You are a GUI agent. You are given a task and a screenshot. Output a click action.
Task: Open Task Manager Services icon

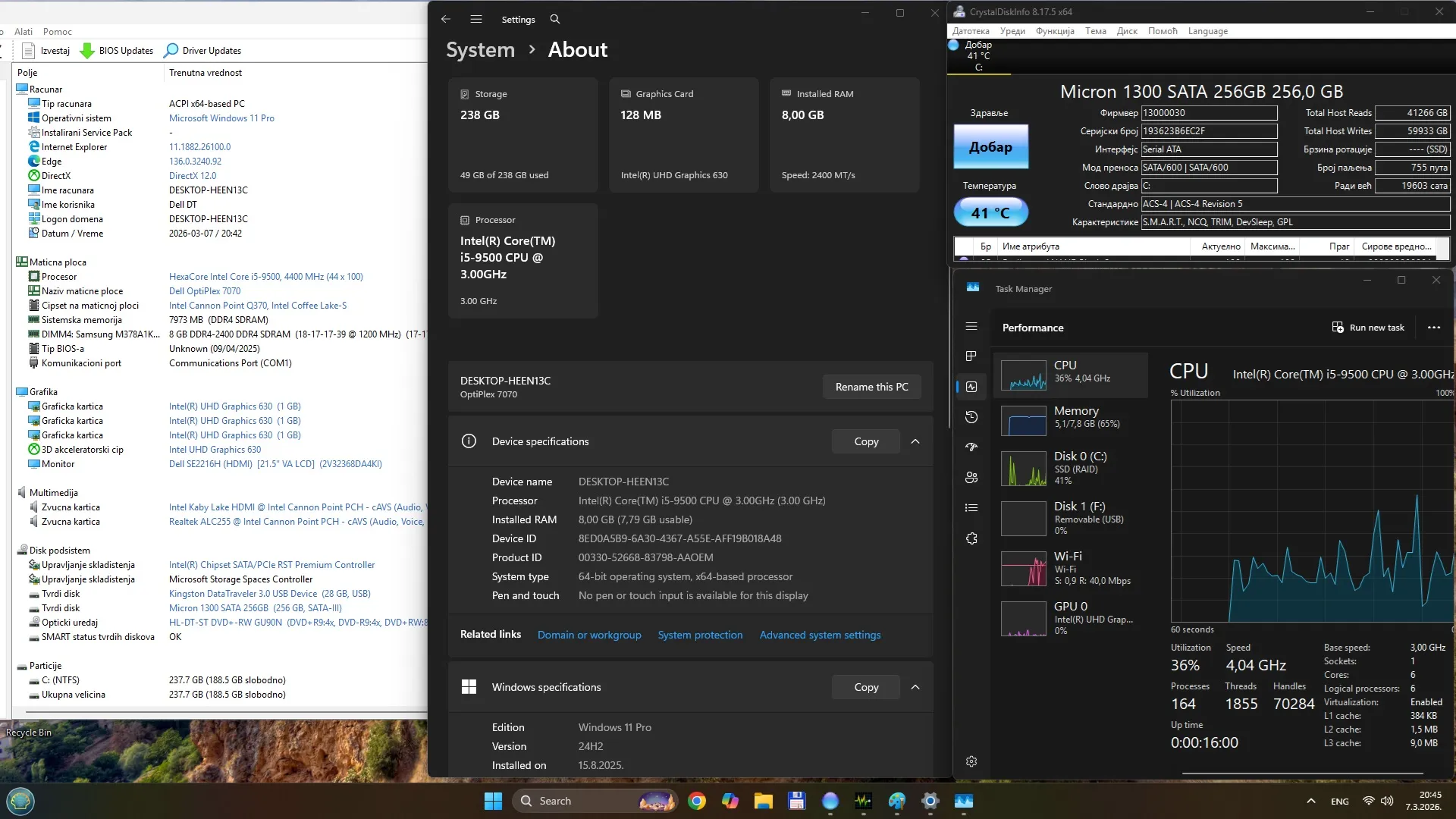coord(971,538)
